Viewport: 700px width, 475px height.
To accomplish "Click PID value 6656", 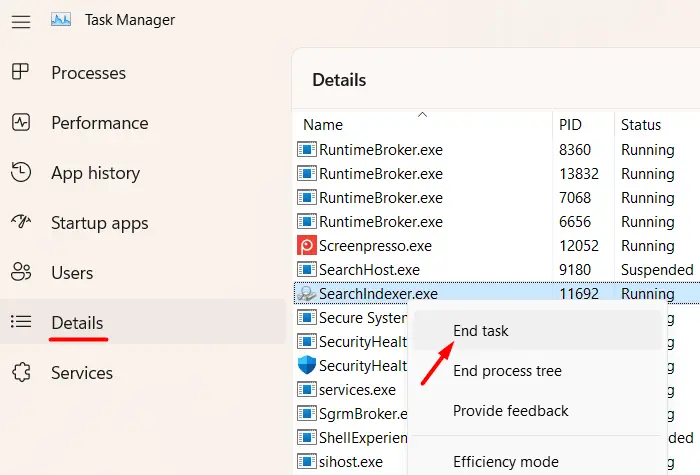I will tap(575, 222).
